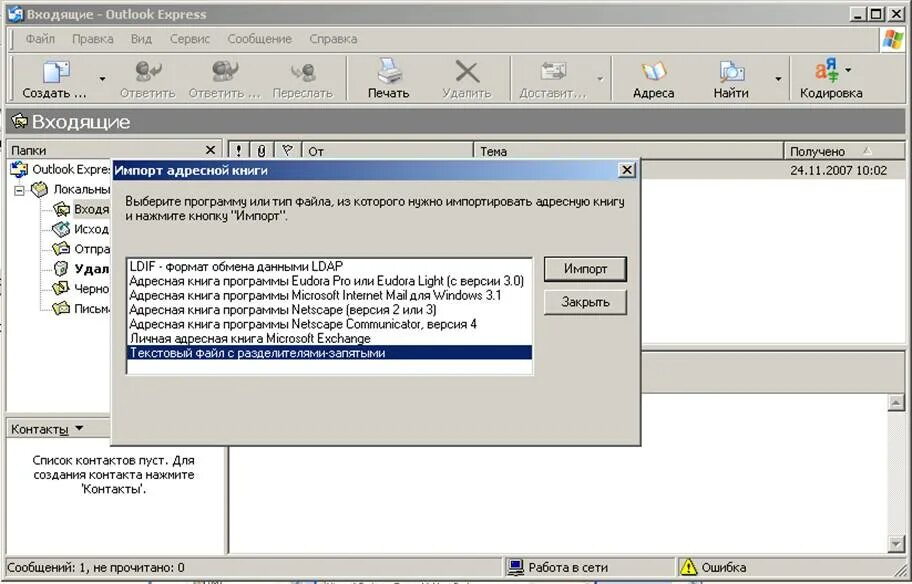Screen dimensions: 912x584
Task: Click the Удалить delete X icon
Action: 466,72
